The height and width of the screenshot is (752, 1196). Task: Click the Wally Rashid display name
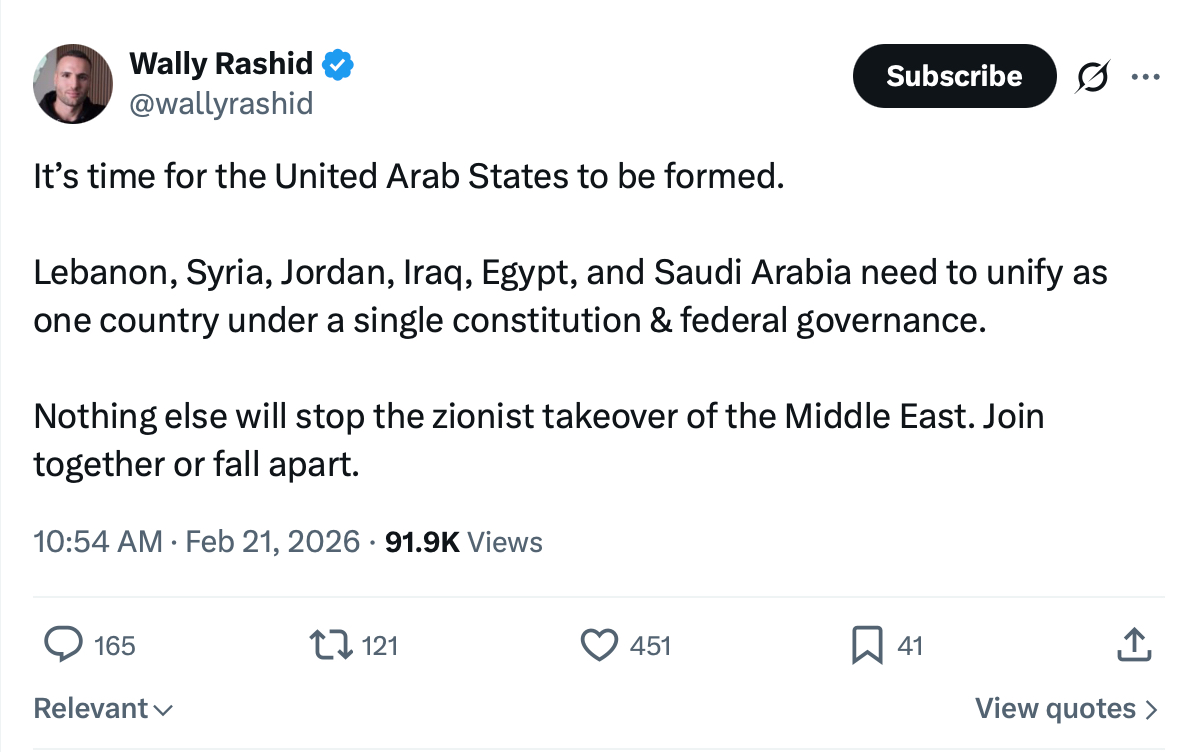[x=221, y=66]
